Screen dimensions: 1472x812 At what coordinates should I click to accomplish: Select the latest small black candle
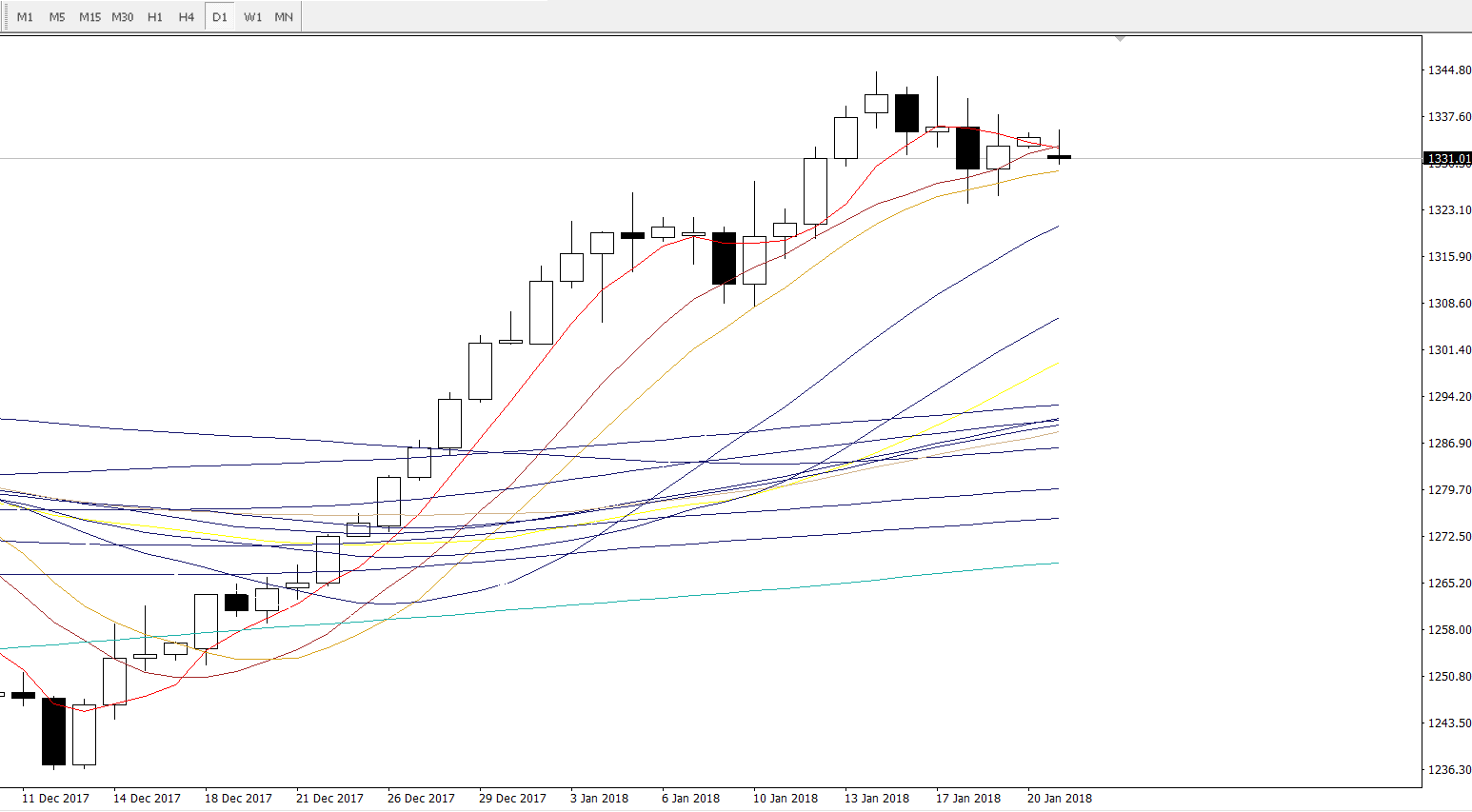coord(1059,157)
